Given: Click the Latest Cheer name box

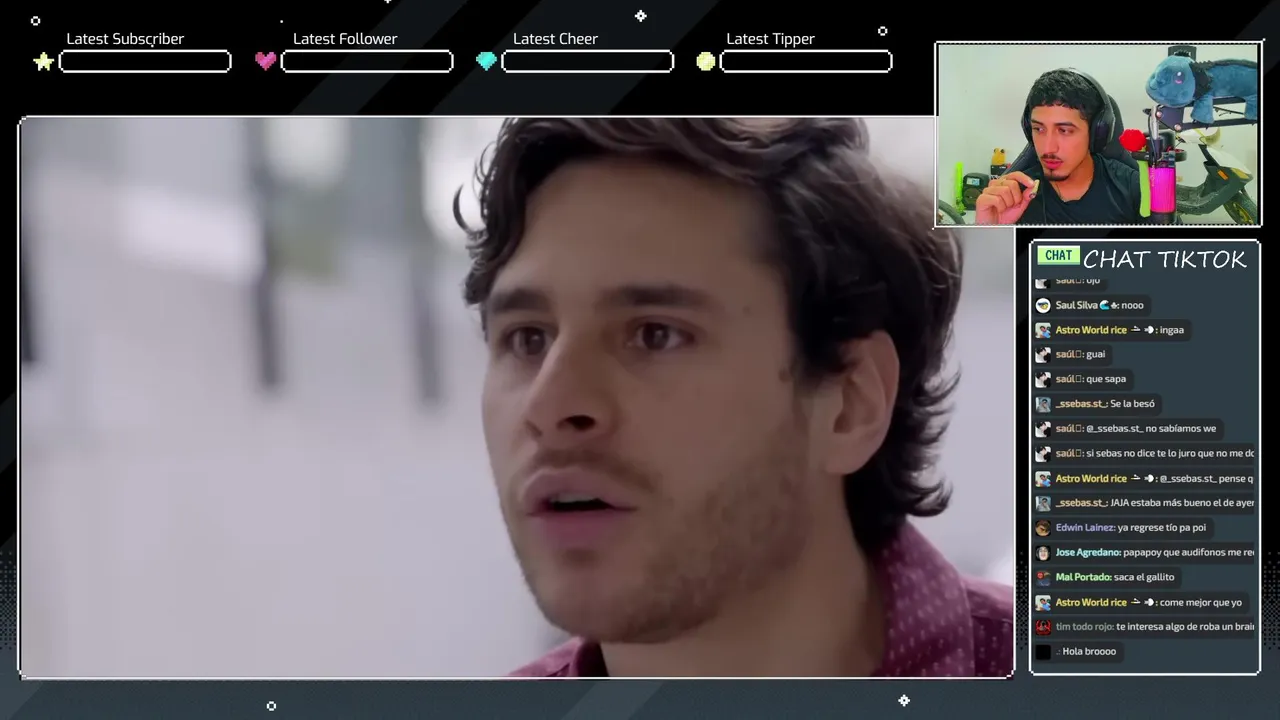Looking at the screenshot, I should [587, 62].
